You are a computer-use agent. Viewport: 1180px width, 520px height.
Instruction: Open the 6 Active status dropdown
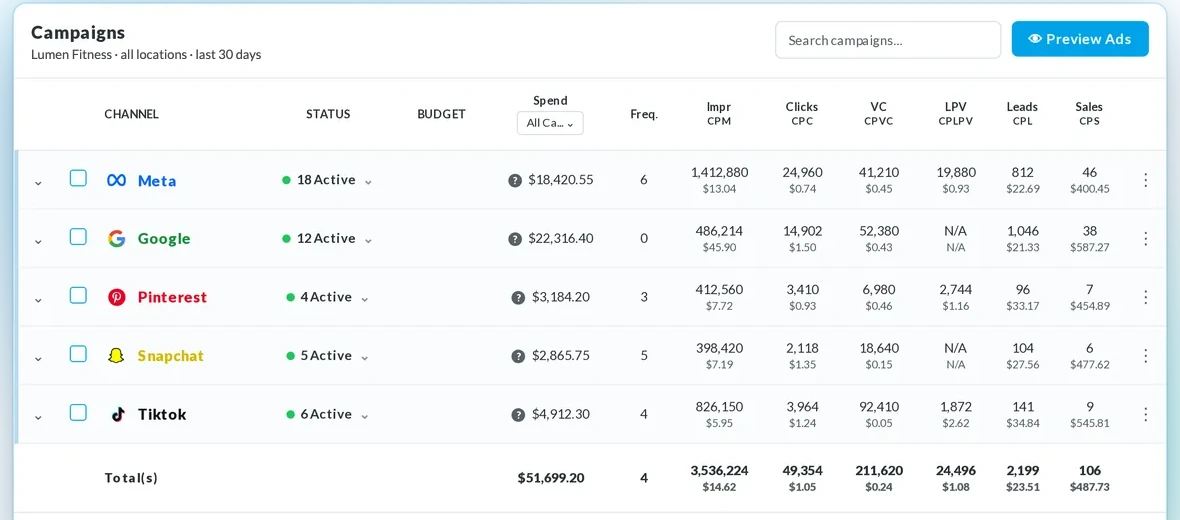(327, 415)
